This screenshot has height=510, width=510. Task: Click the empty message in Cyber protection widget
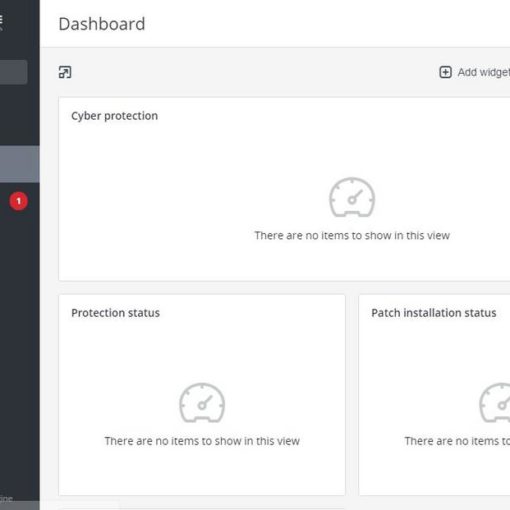point(352,235)
